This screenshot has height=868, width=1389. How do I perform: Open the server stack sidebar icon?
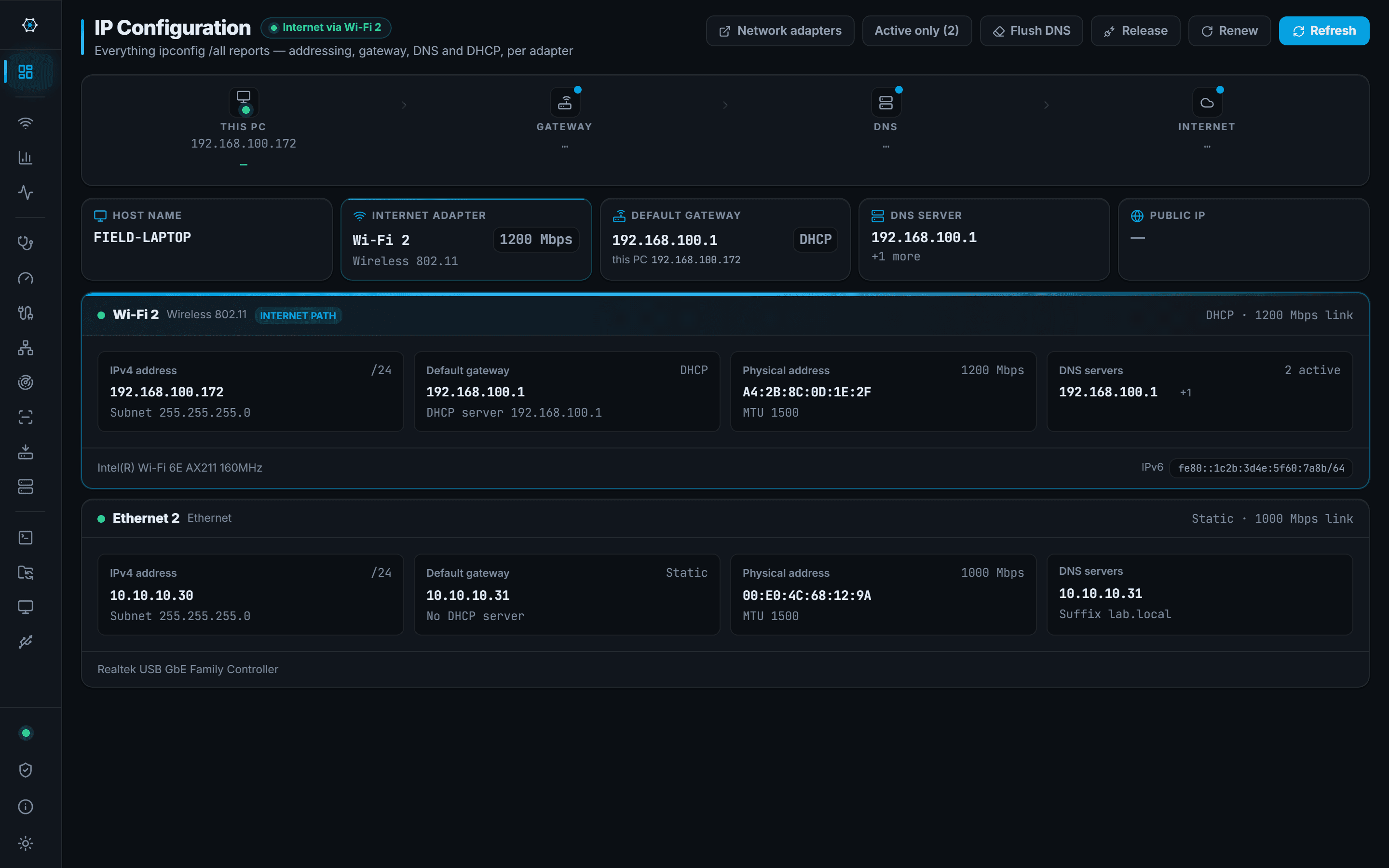tap(26, 487)
